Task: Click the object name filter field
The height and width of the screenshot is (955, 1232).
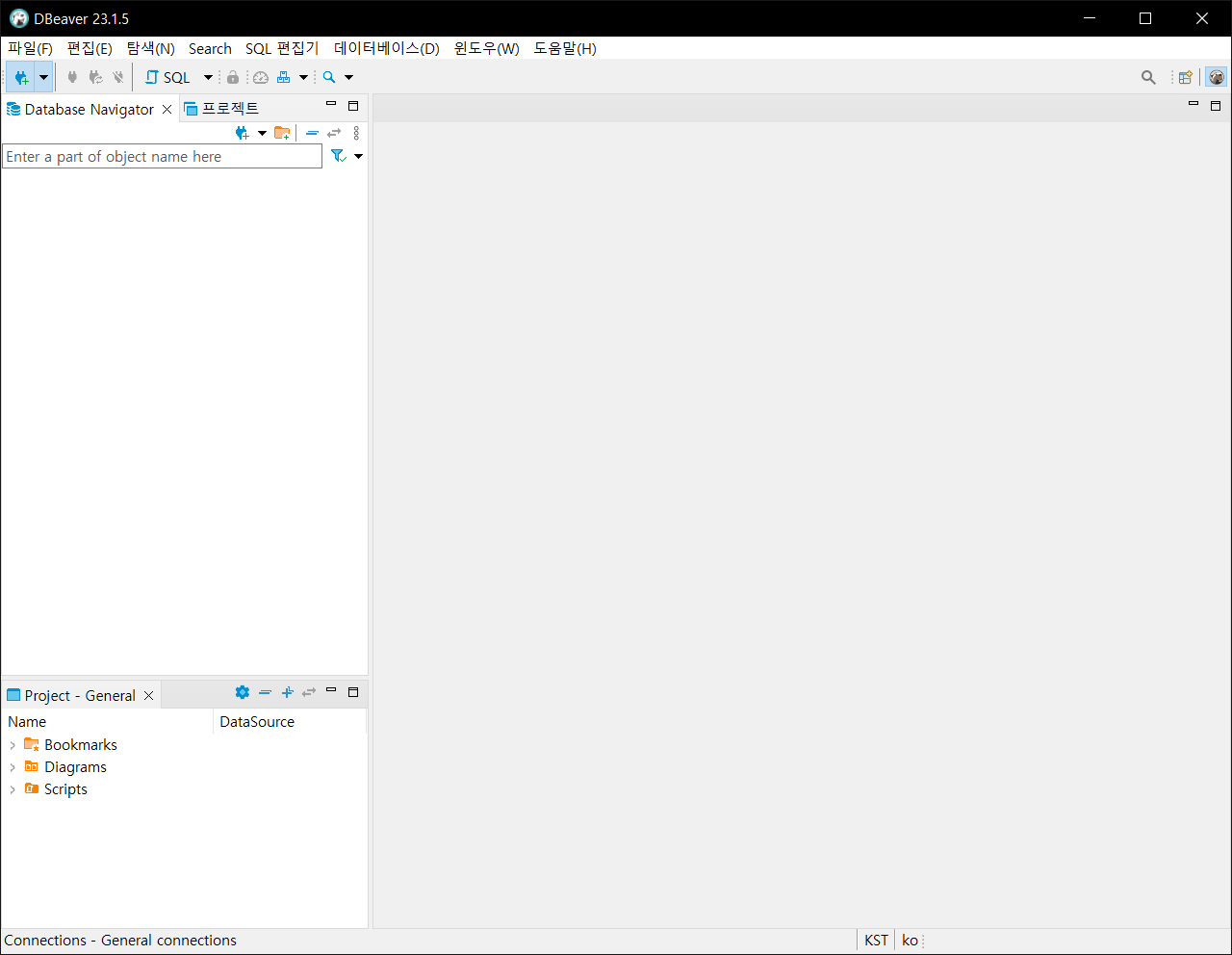Action: [163, 157]
